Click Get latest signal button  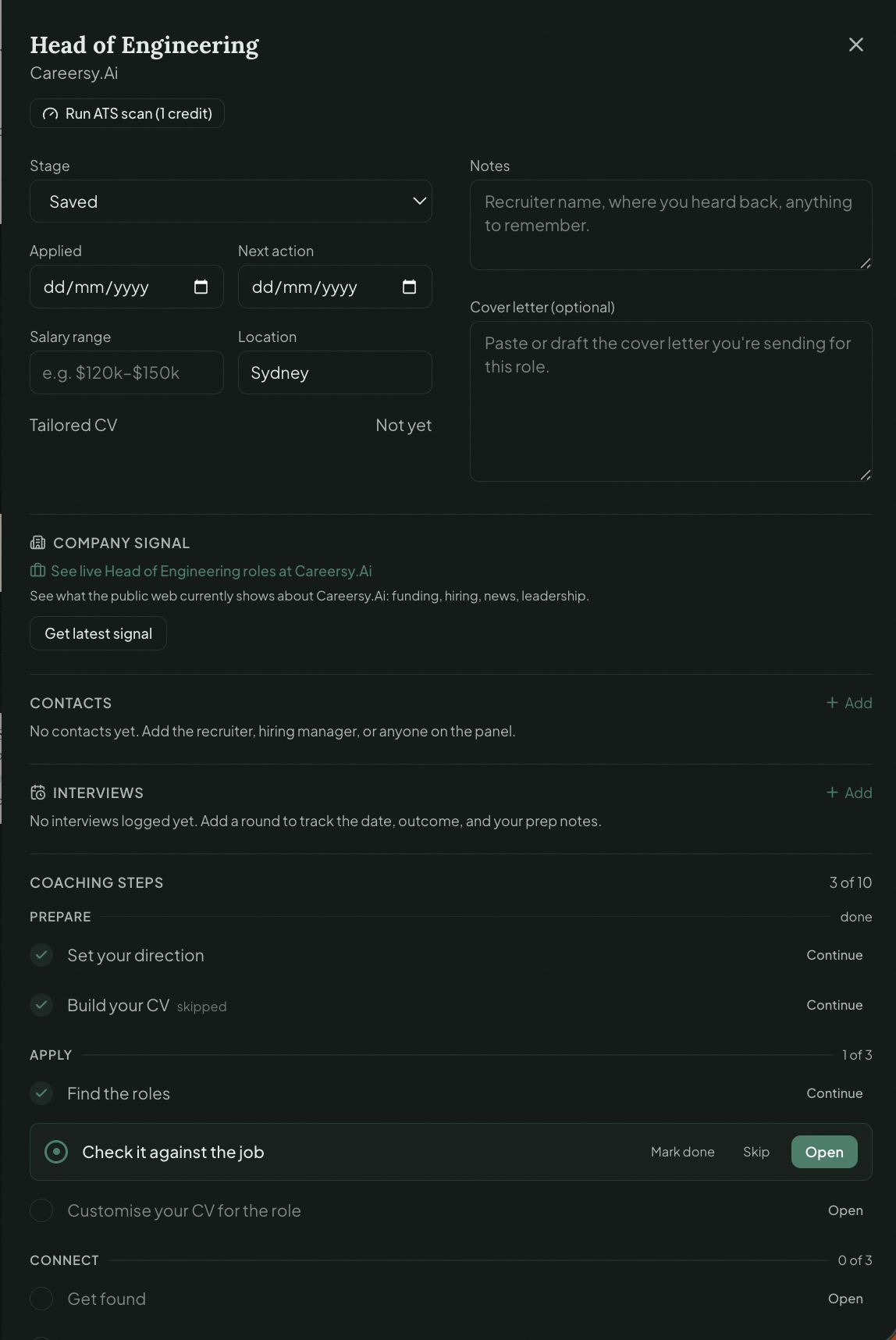(x=98, y=633)
